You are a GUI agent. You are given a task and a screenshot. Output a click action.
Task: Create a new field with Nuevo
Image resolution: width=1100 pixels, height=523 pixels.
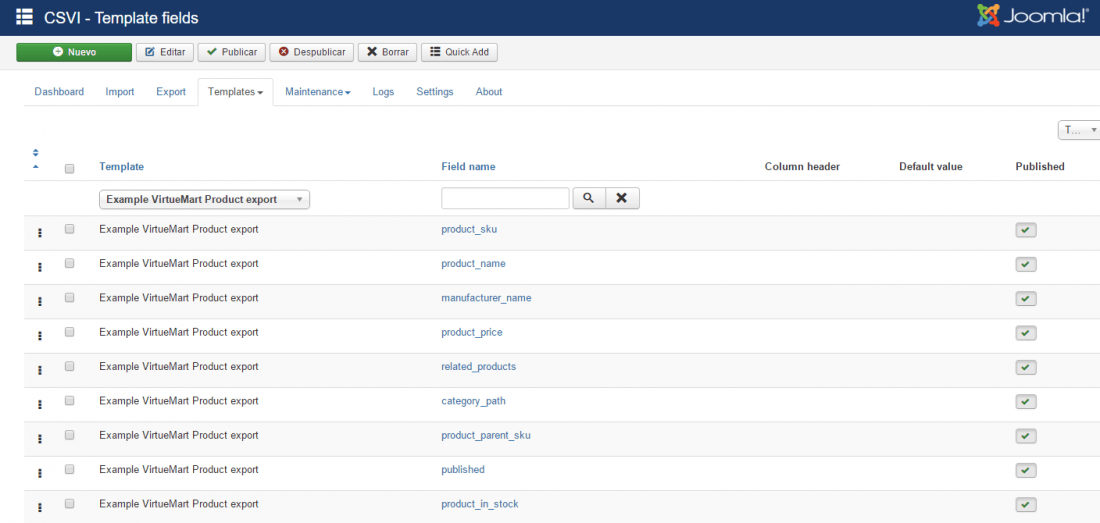[74, 52]
